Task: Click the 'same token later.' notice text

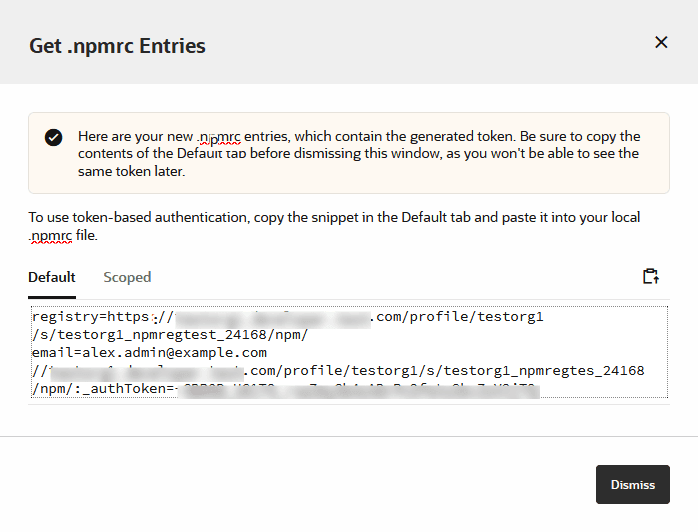Action: [x=131, y=171]
